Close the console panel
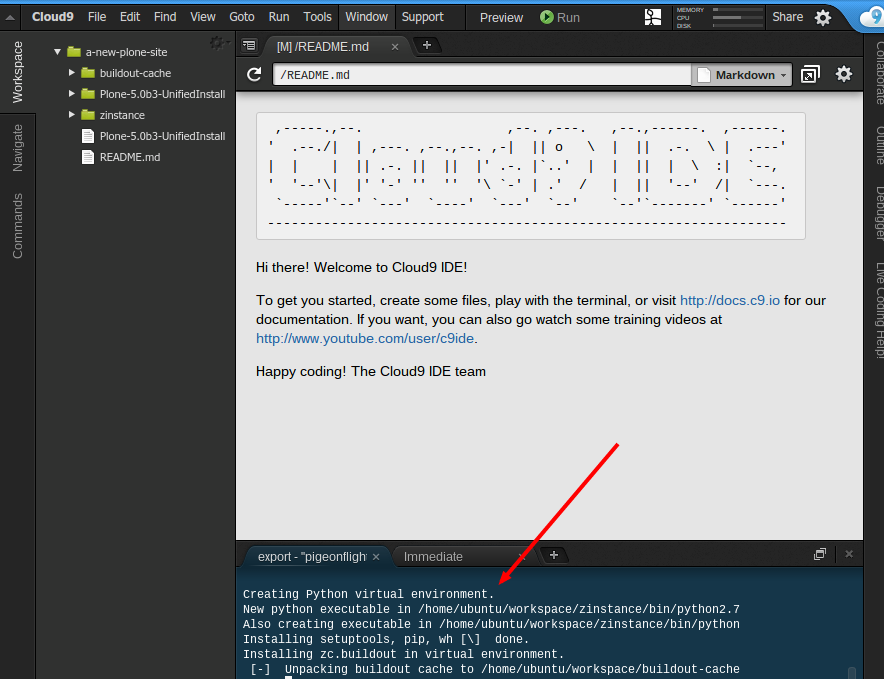Viewport: 884px width, 679px height. (x=849, y=554)
